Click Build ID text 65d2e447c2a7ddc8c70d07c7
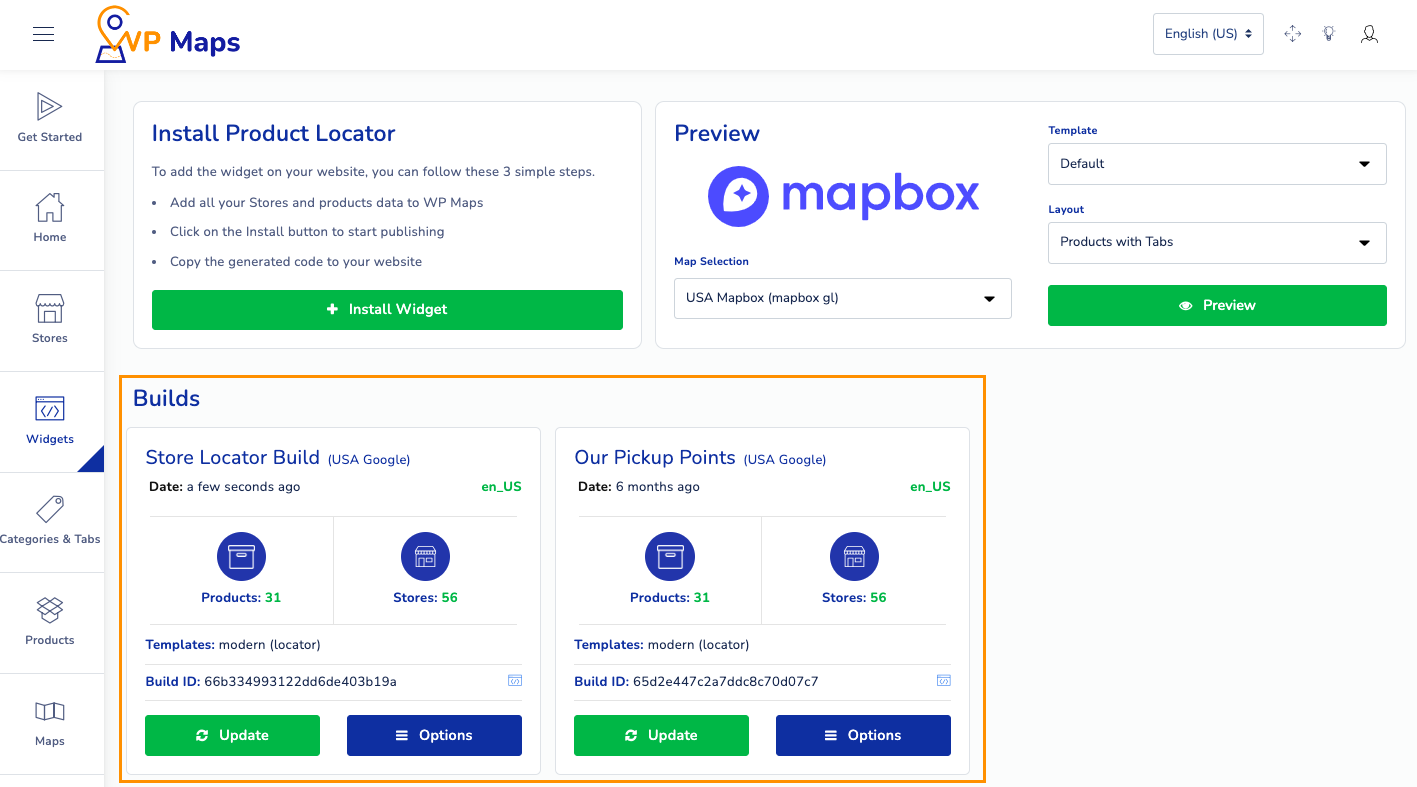The width and height of the screenshot is (1417, 787). (726, 681)
